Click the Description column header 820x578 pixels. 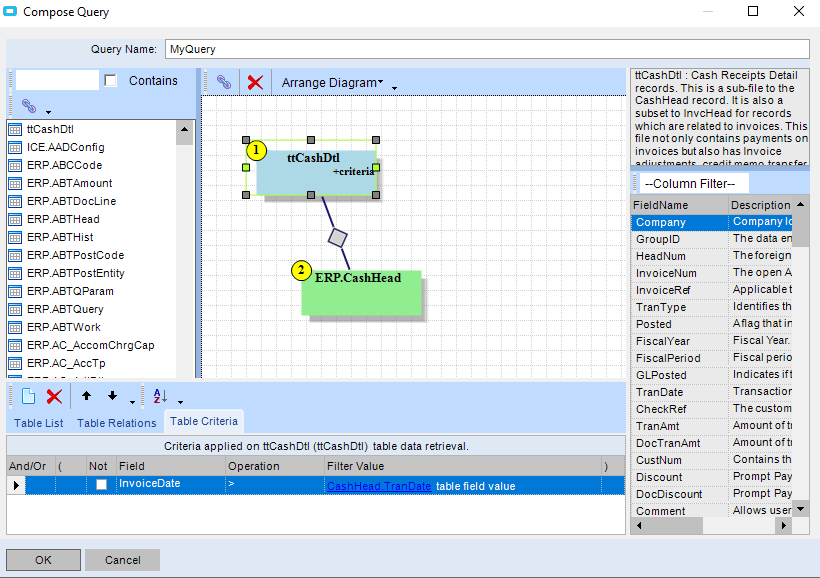(x=760, y=205)
